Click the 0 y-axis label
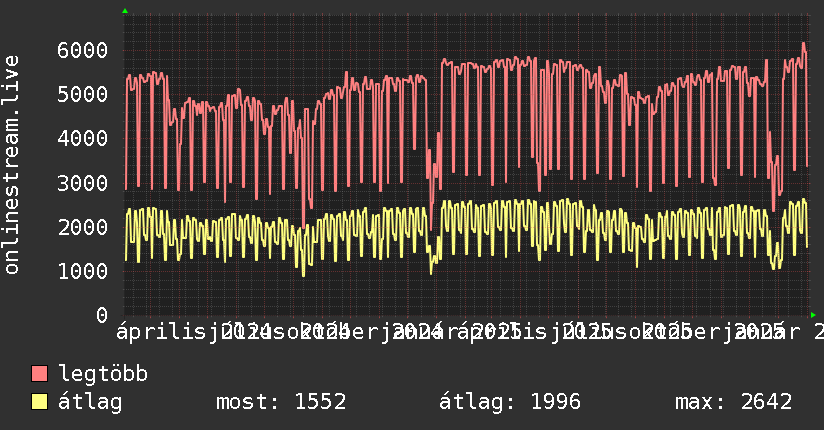824x430 pixels. point(102,315)
